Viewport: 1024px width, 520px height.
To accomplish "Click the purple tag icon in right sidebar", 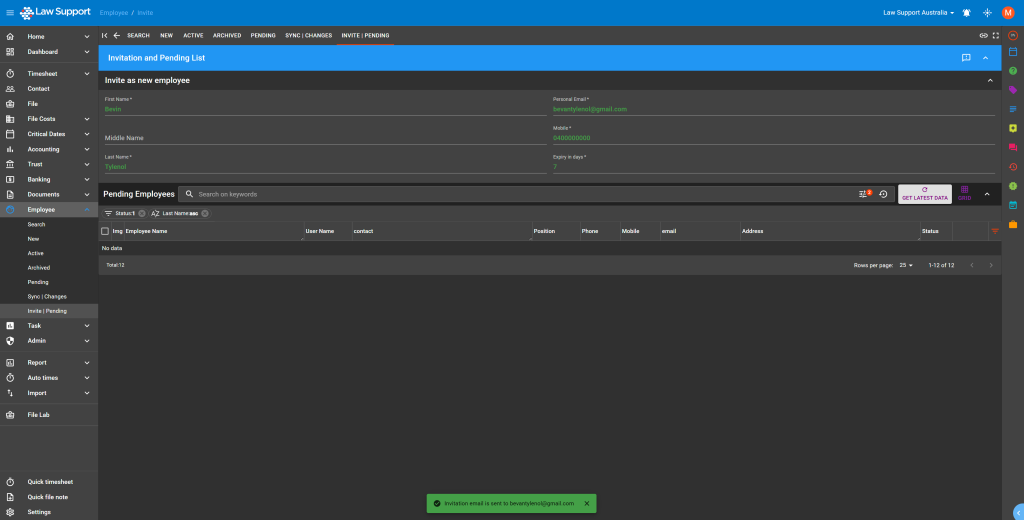I will [1013, 89].
